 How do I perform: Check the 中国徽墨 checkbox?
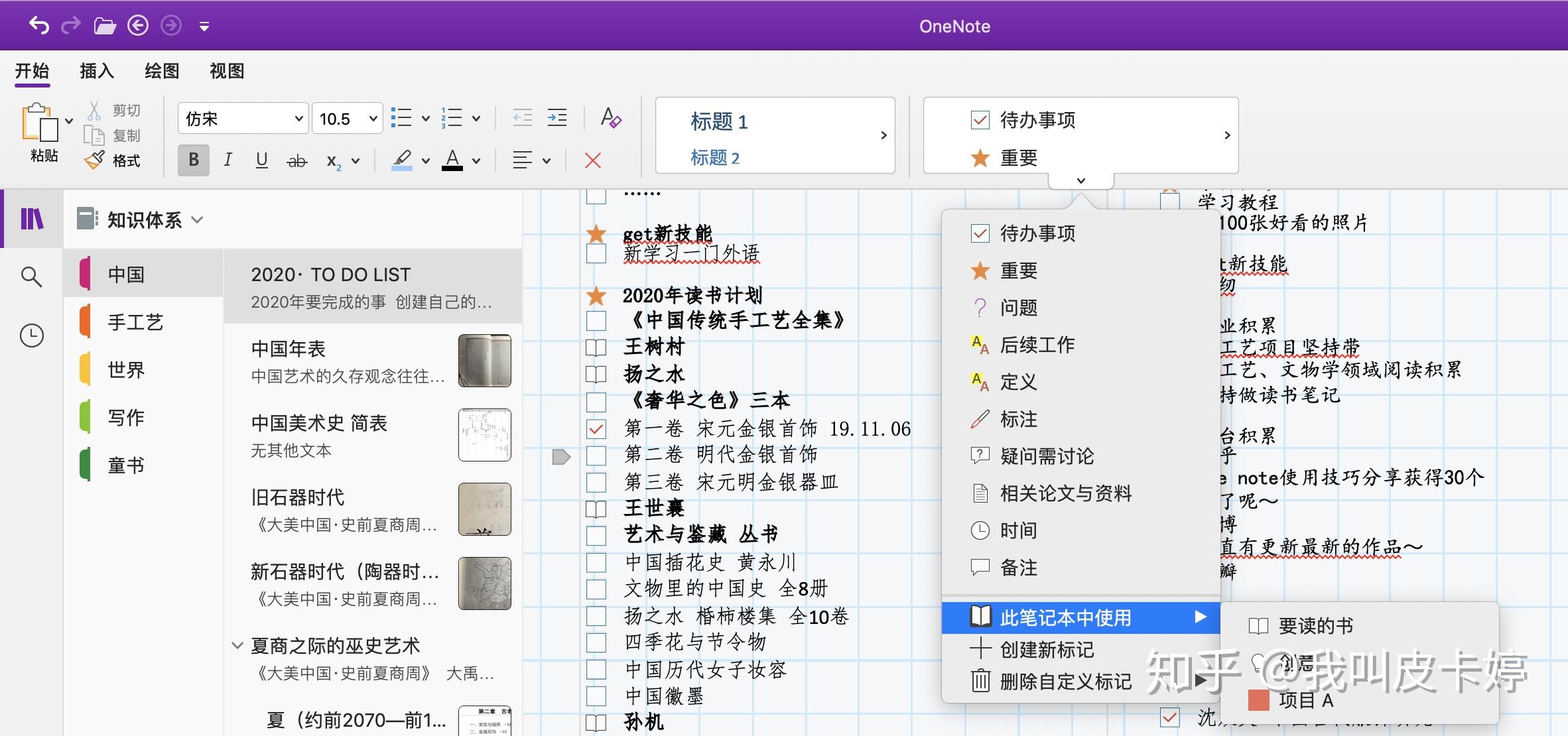pyautogui.click(x=596, y=696)
